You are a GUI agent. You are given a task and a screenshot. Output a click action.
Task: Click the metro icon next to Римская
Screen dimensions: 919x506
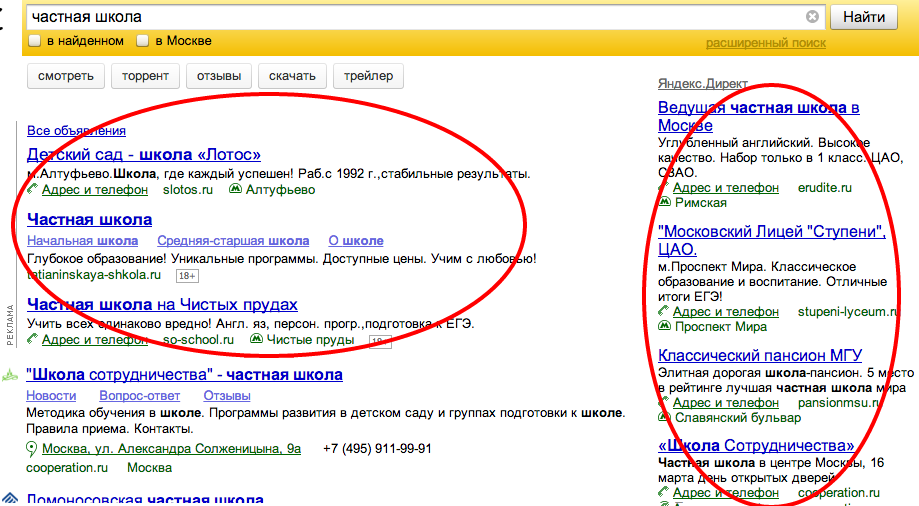(x=664, y=202)
